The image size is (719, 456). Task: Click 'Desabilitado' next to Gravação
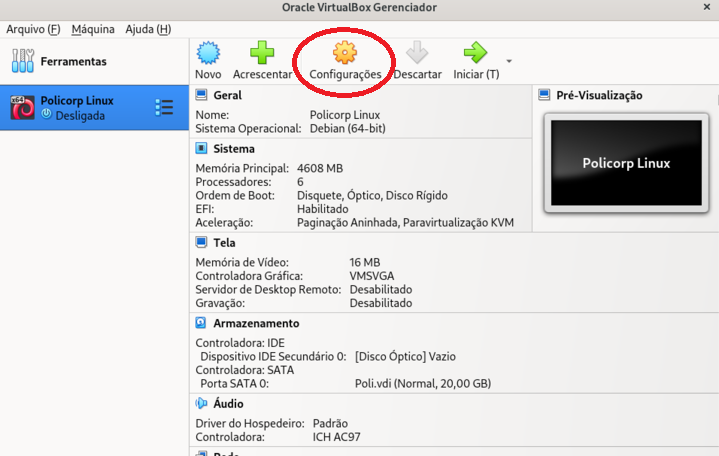click(x=381, y=303)
